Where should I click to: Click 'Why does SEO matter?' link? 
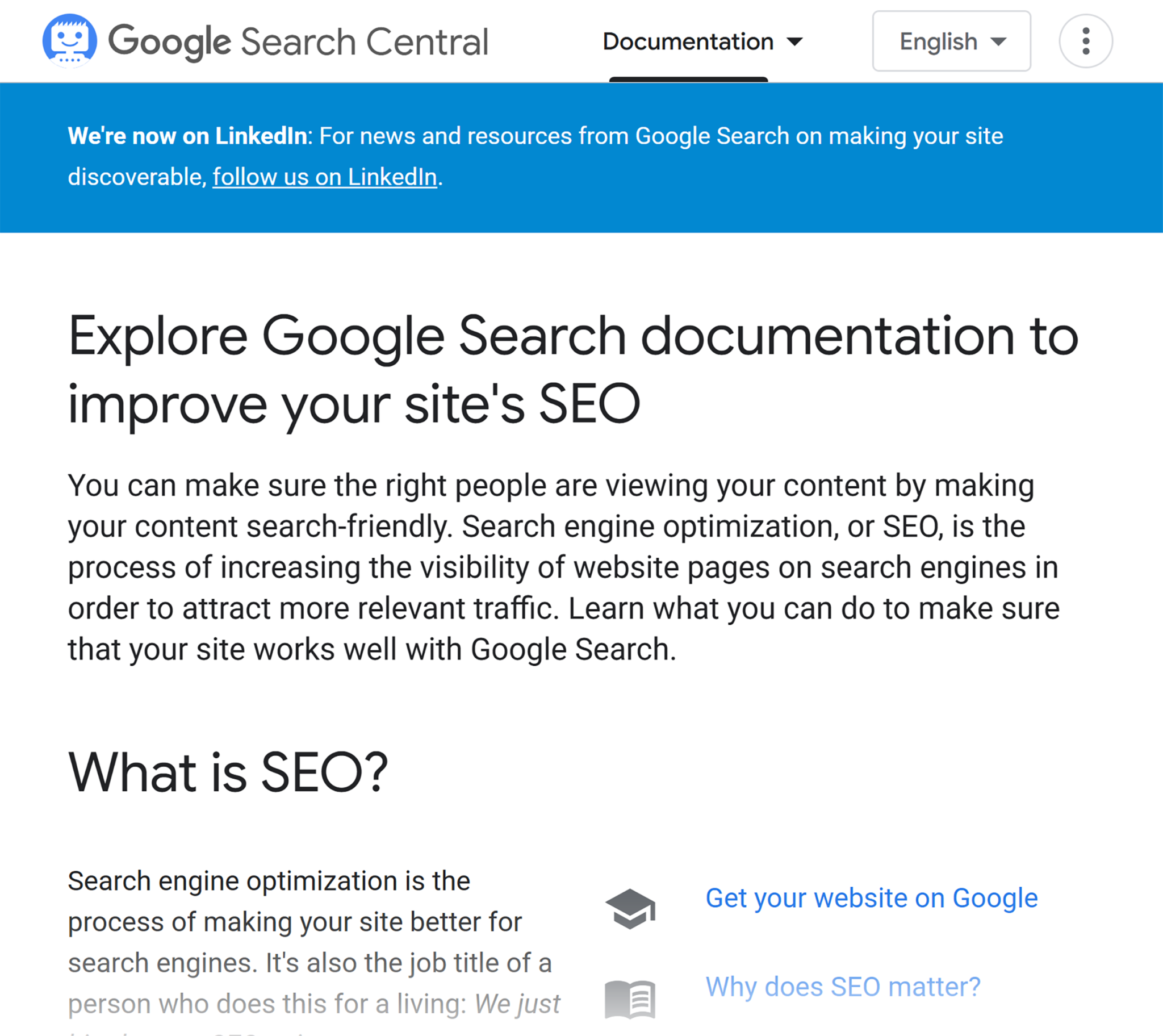click(844, 987)
